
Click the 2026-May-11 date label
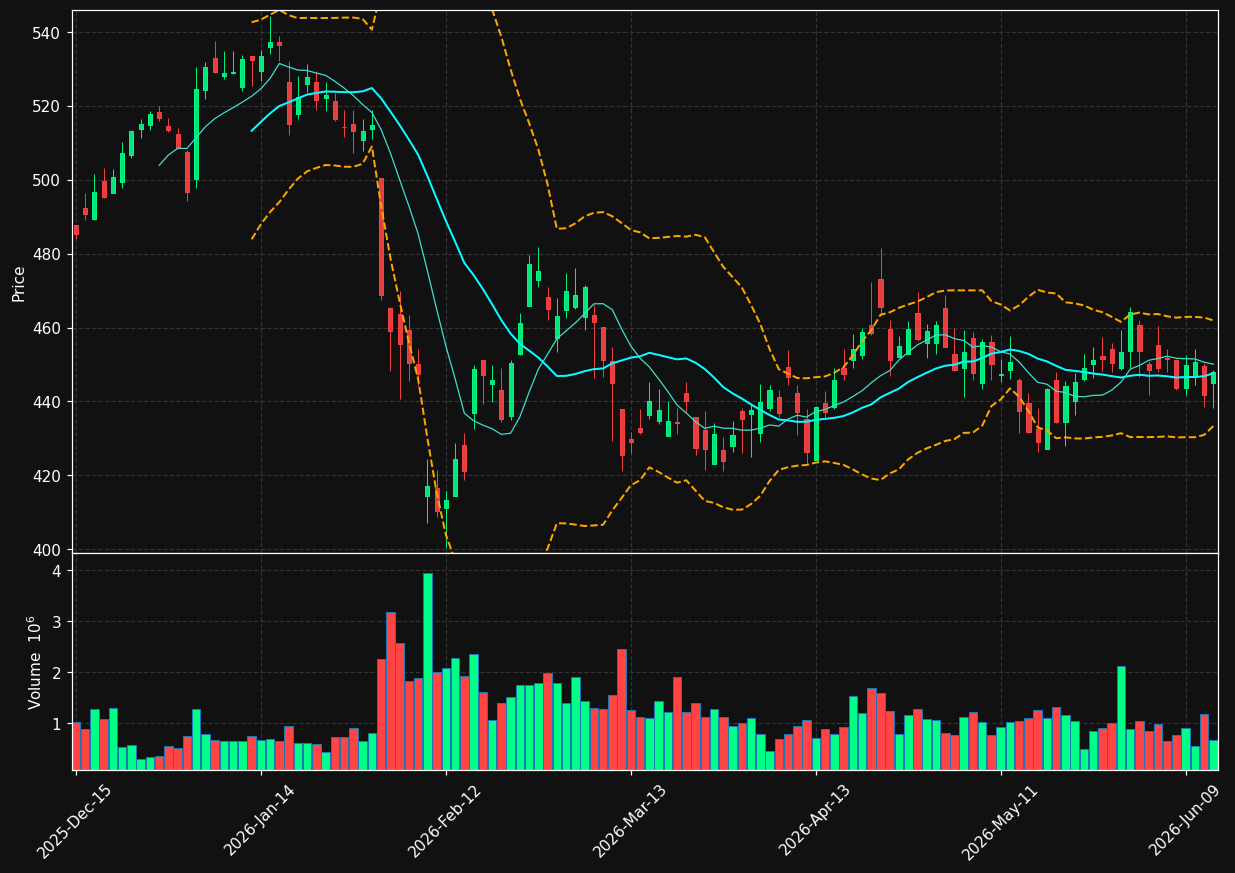[1000, 821]
